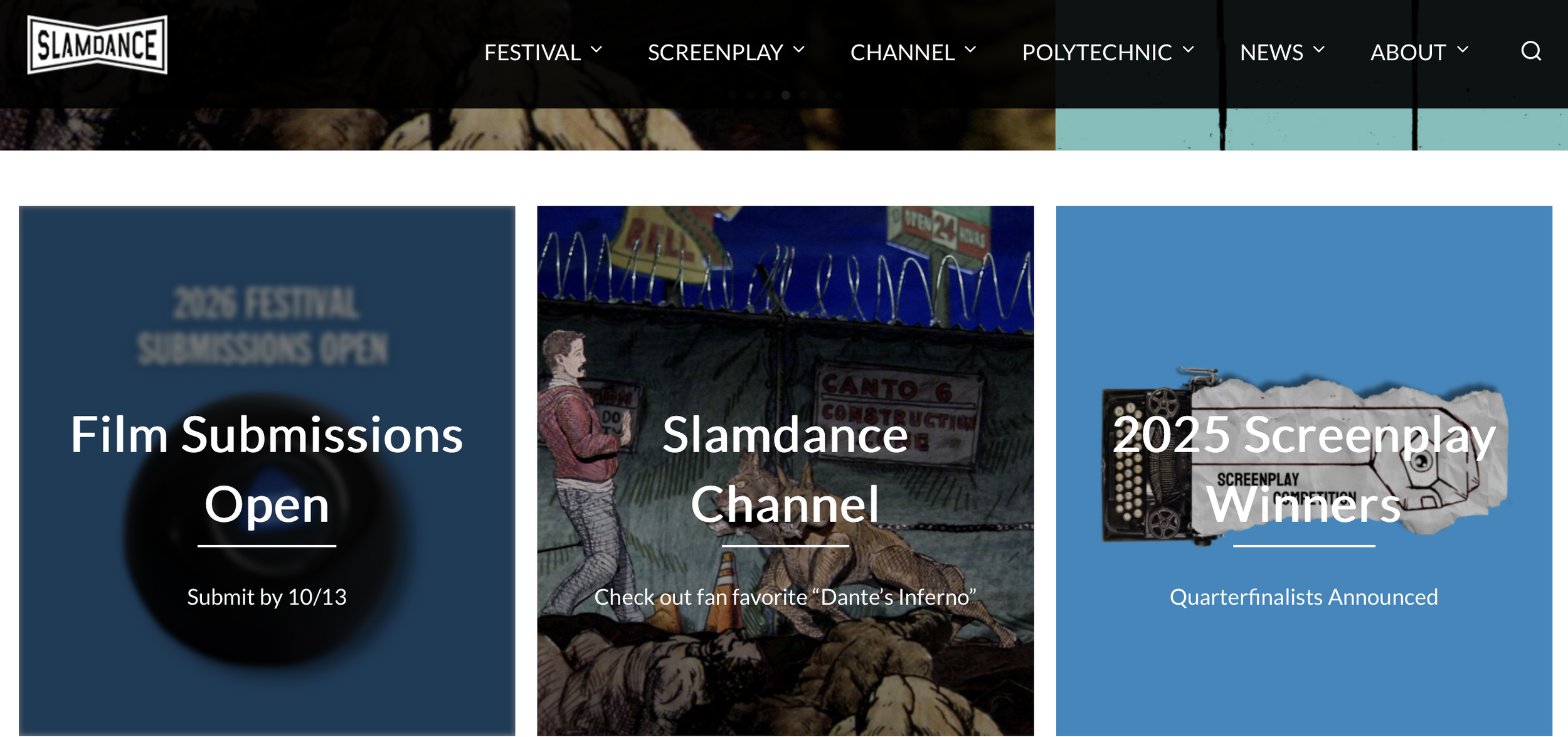Expand the SCREENPLAY dropdown arrow
1568x737 pixels.
pos(798,50)
